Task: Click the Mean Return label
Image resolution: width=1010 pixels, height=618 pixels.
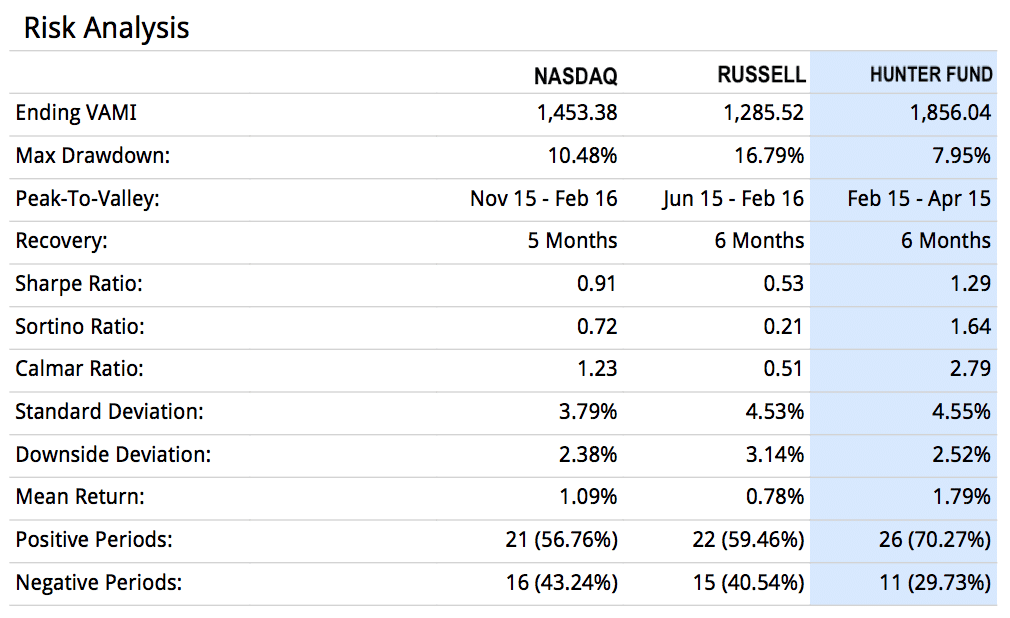Action: (80, 497)
